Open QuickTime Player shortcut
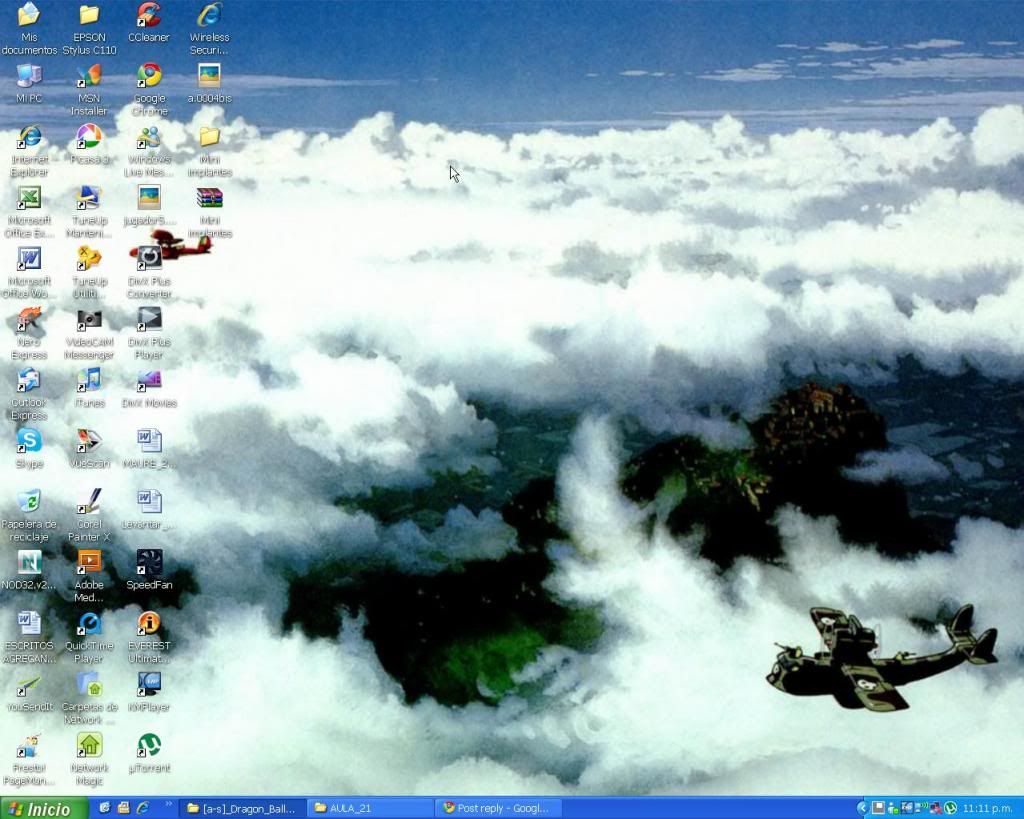Image resolution: width=1024 pixels, height=819 pixels. click(89, 625)
